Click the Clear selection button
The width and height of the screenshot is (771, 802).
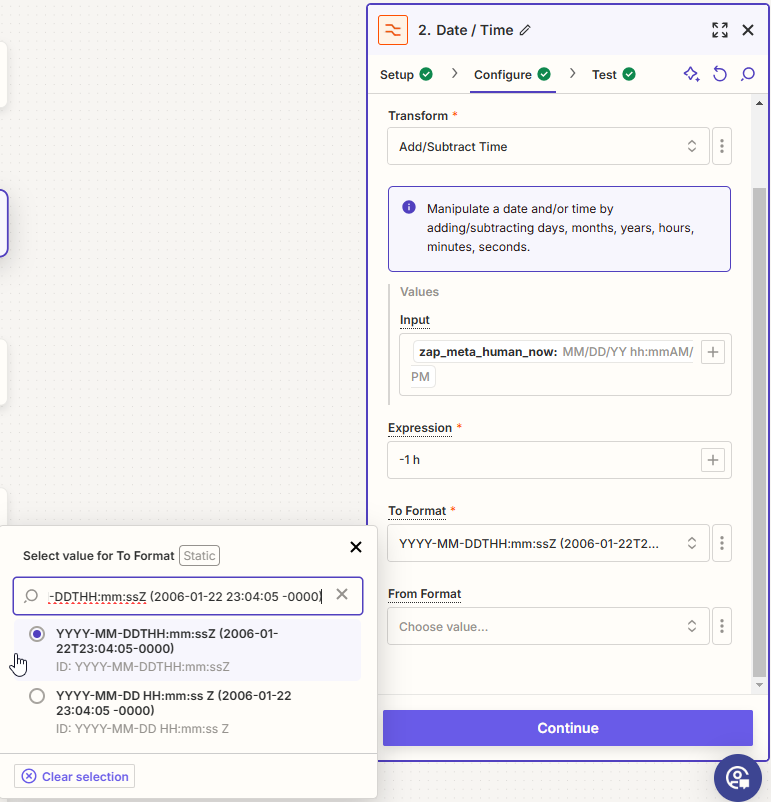(x=75, y=776)
